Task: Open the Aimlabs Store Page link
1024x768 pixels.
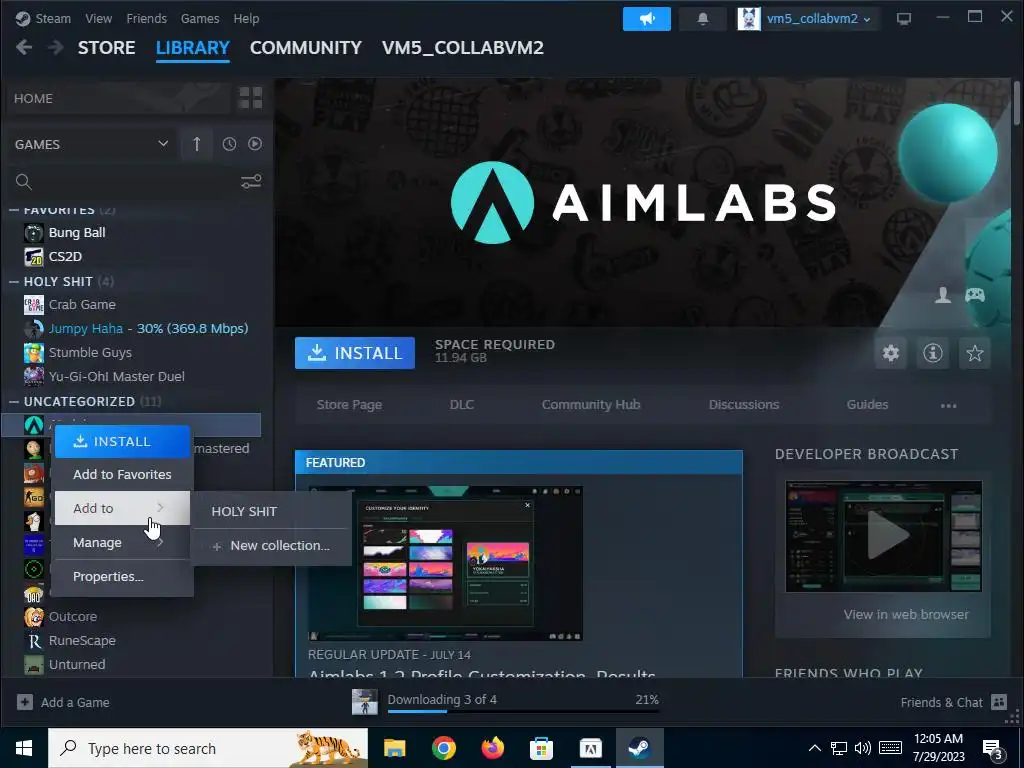Action: pyautogui.click(x=349, y=405)
